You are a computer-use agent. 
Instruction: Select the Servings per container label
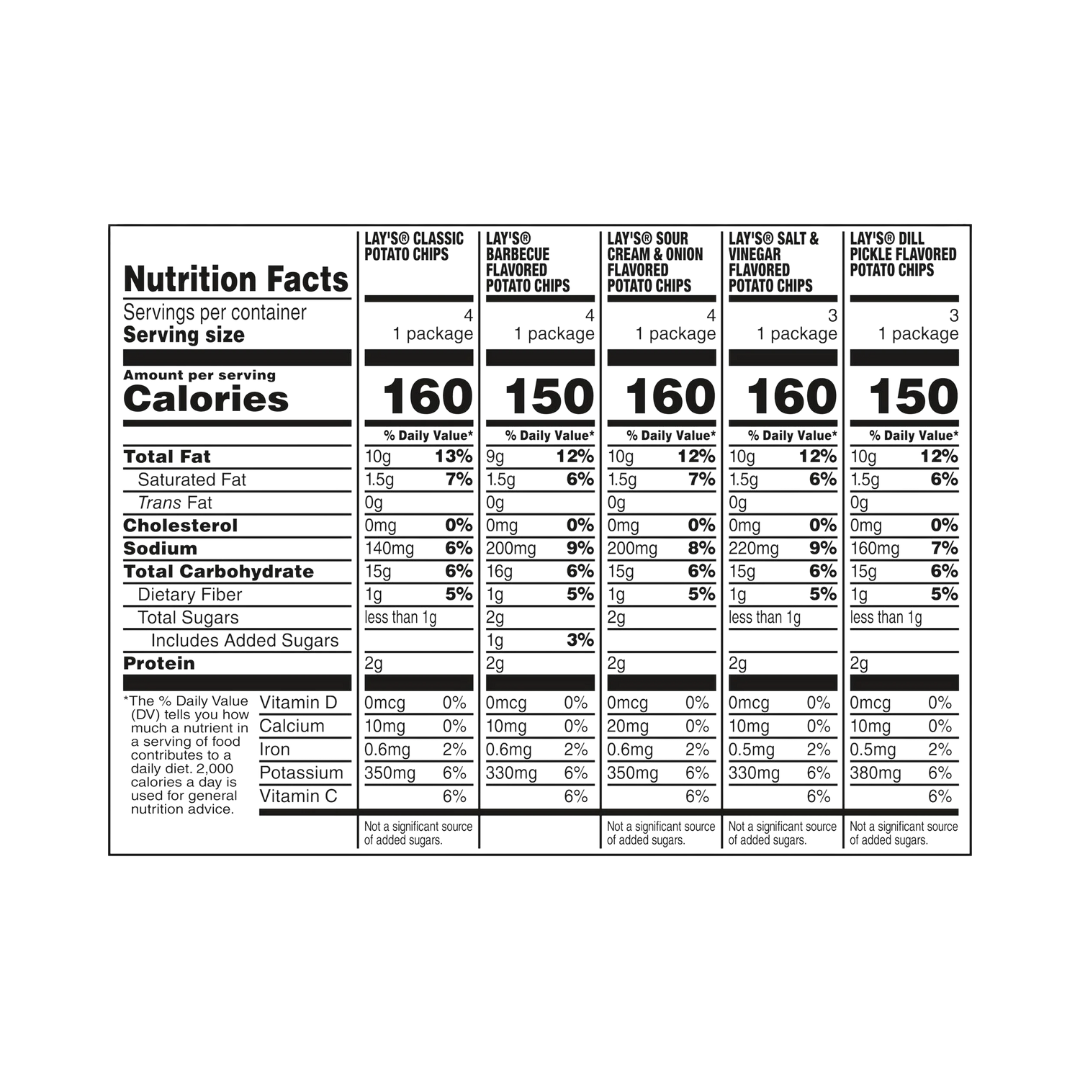tap(215, 313)
